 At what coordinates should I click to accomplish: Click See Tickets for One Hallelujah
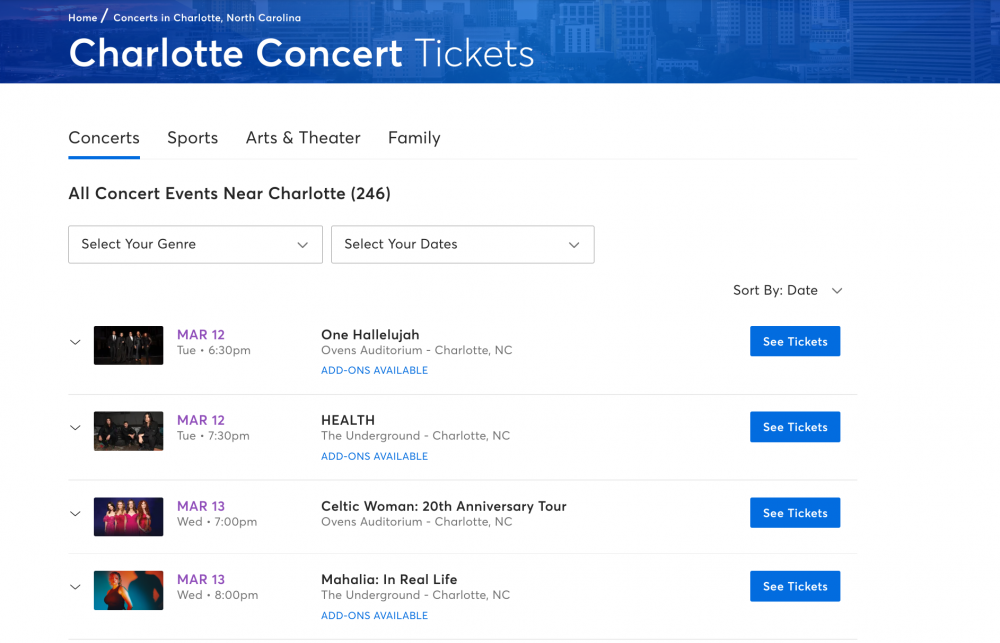[795, 341]
